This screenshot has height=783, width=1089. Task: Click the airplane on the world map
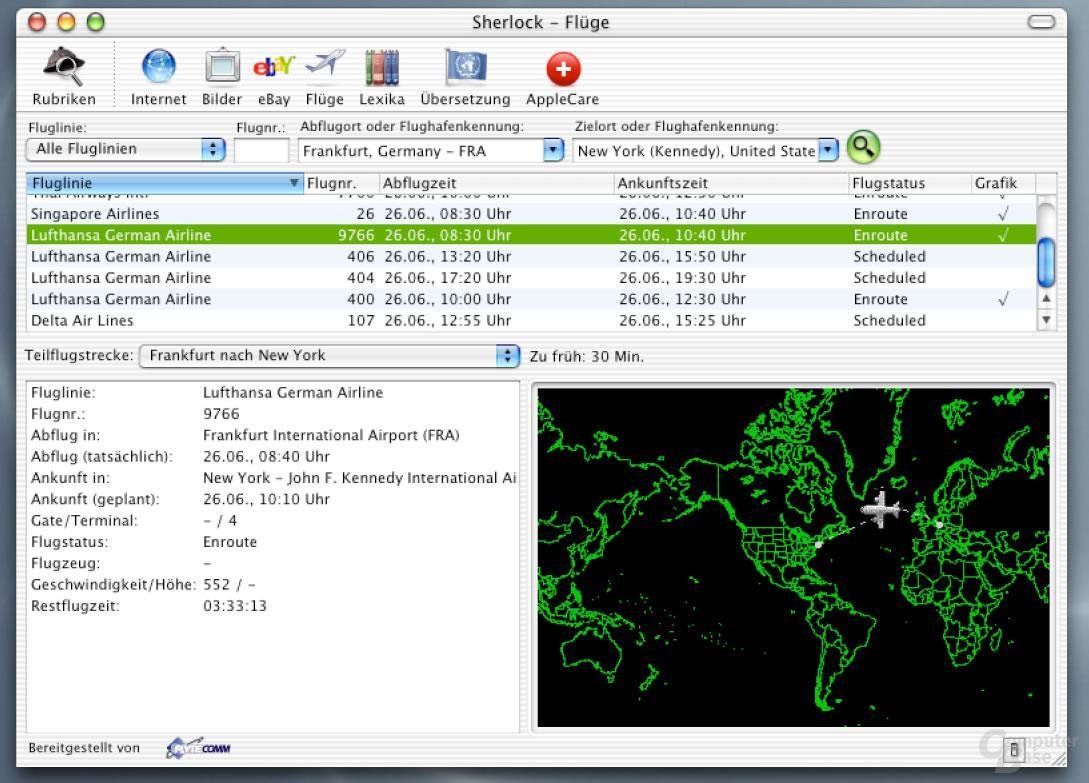point(881,509)
